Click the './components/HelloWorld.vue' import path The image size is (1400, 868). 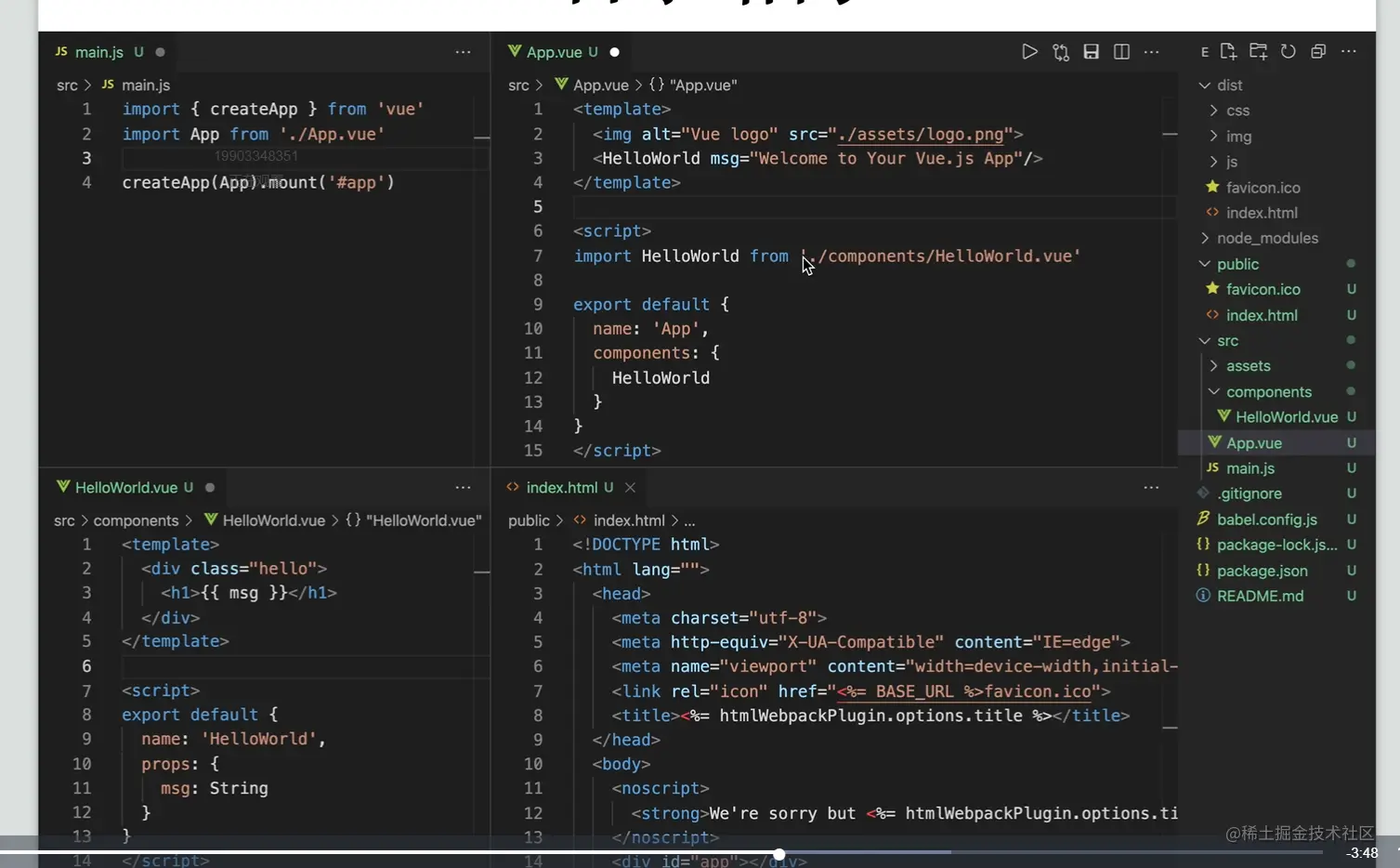click(x=940, y=256)
